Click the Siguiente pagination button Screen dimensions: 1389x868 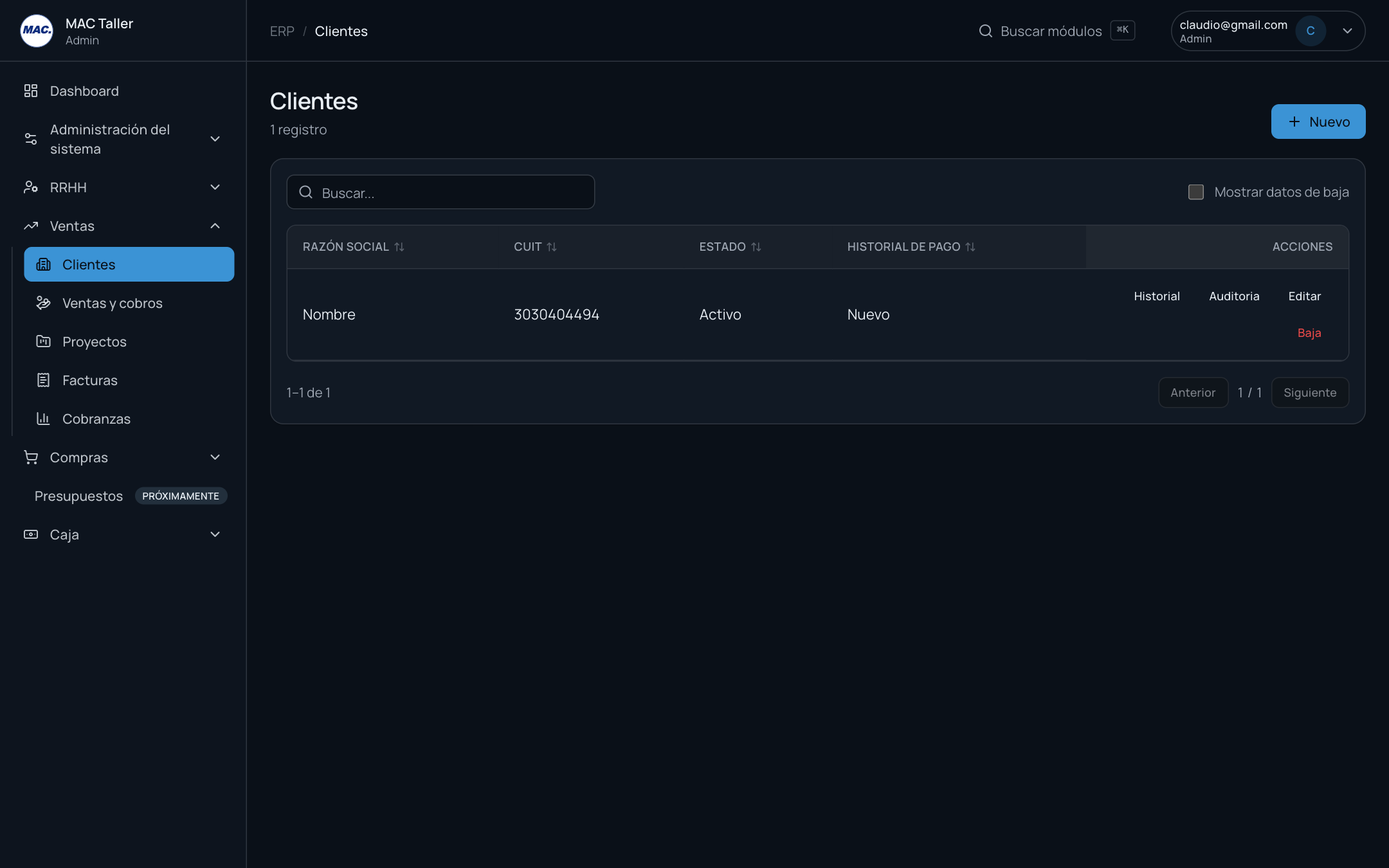pyautogui.click(x=1310, y=393)
